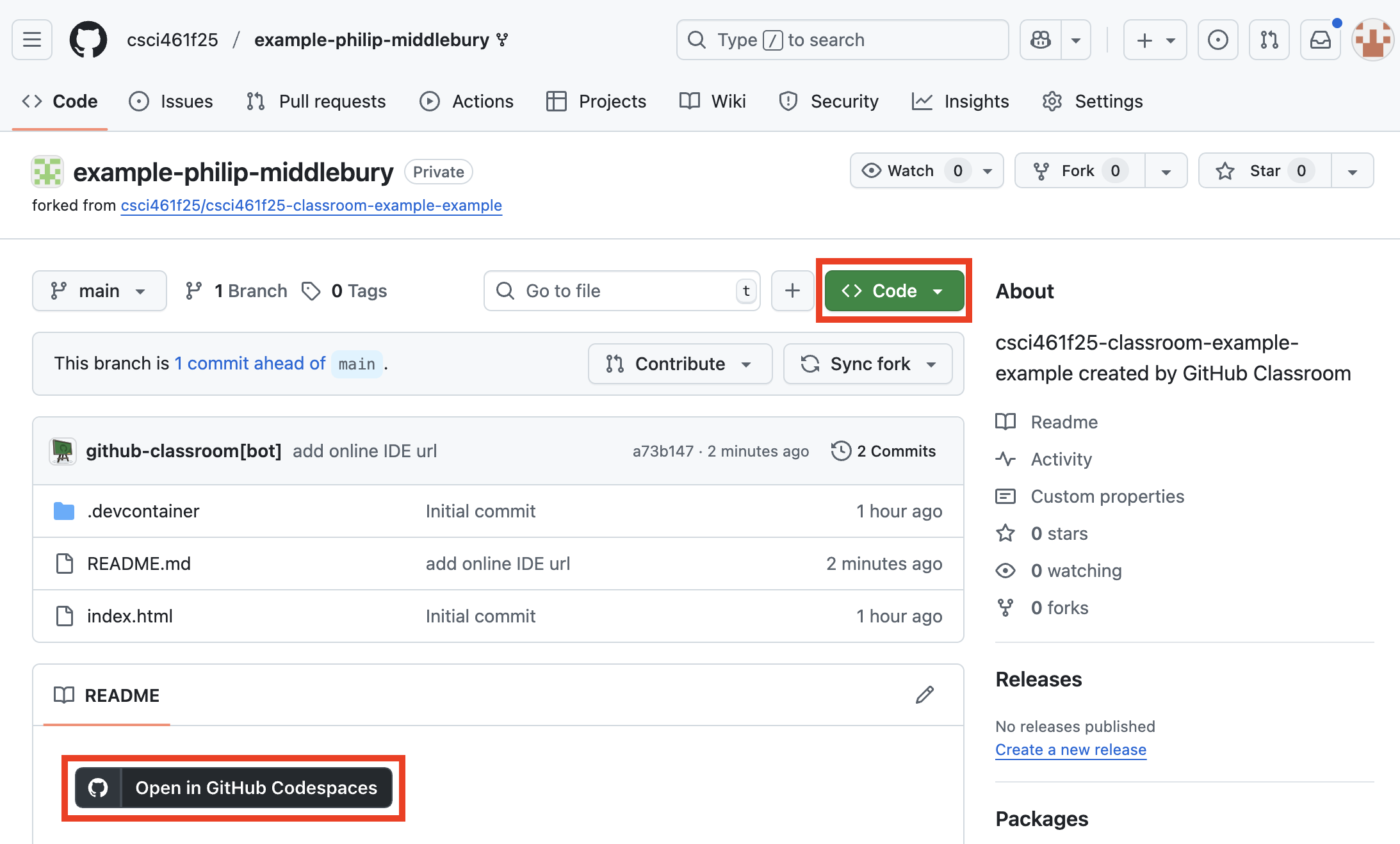Switch to the Actions tab
This screenshot has width=1400, height=844.
click(x=466, y=101)
